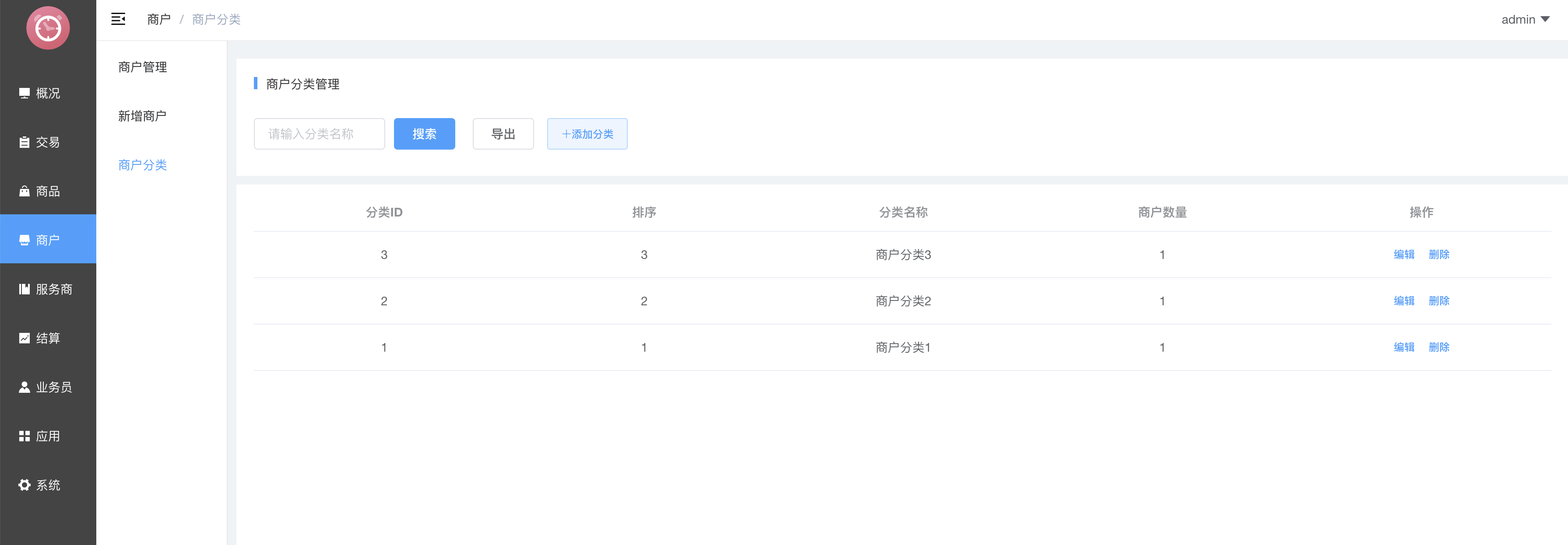Open 商品 shopping bag icon
Viewport: 1568px width, 545px height.
(25, 191)
